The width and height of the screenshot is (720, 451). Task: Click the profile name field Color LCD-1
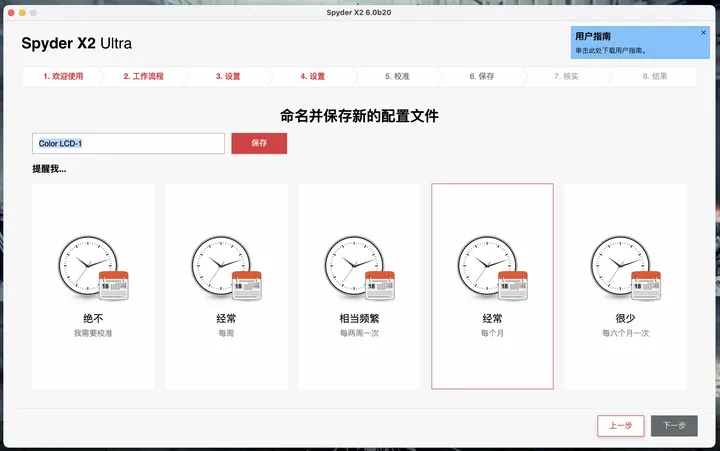[129, 143]
